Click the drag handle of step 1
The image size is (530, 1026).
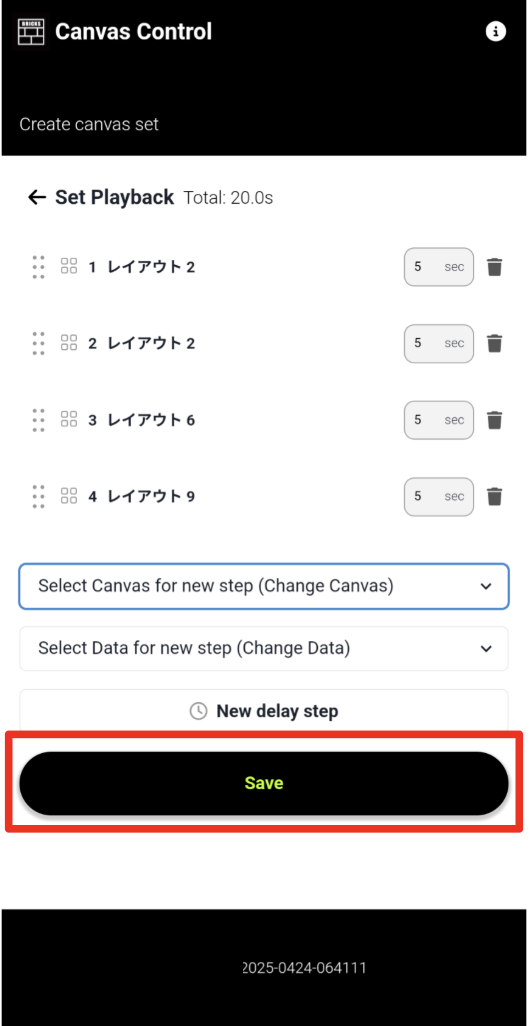click(39, 267)
